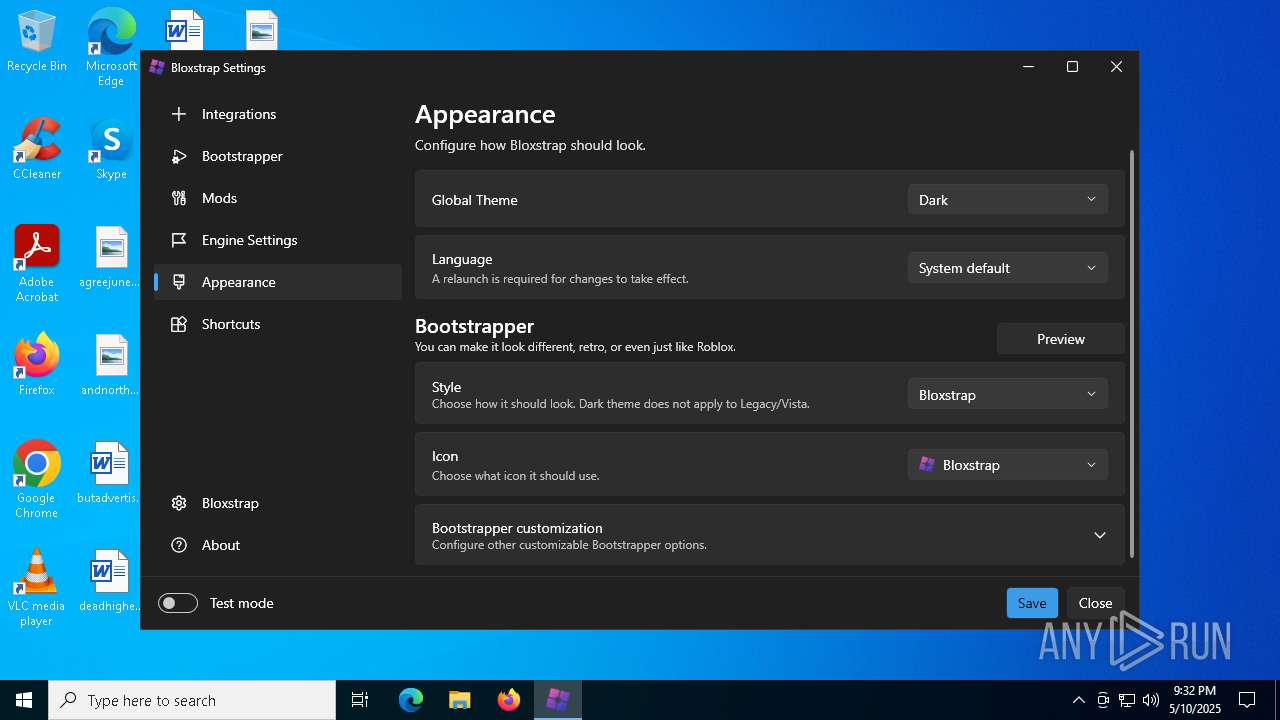Click the taskbar clock showing 9:32 PM

(x=1195, y=700)
